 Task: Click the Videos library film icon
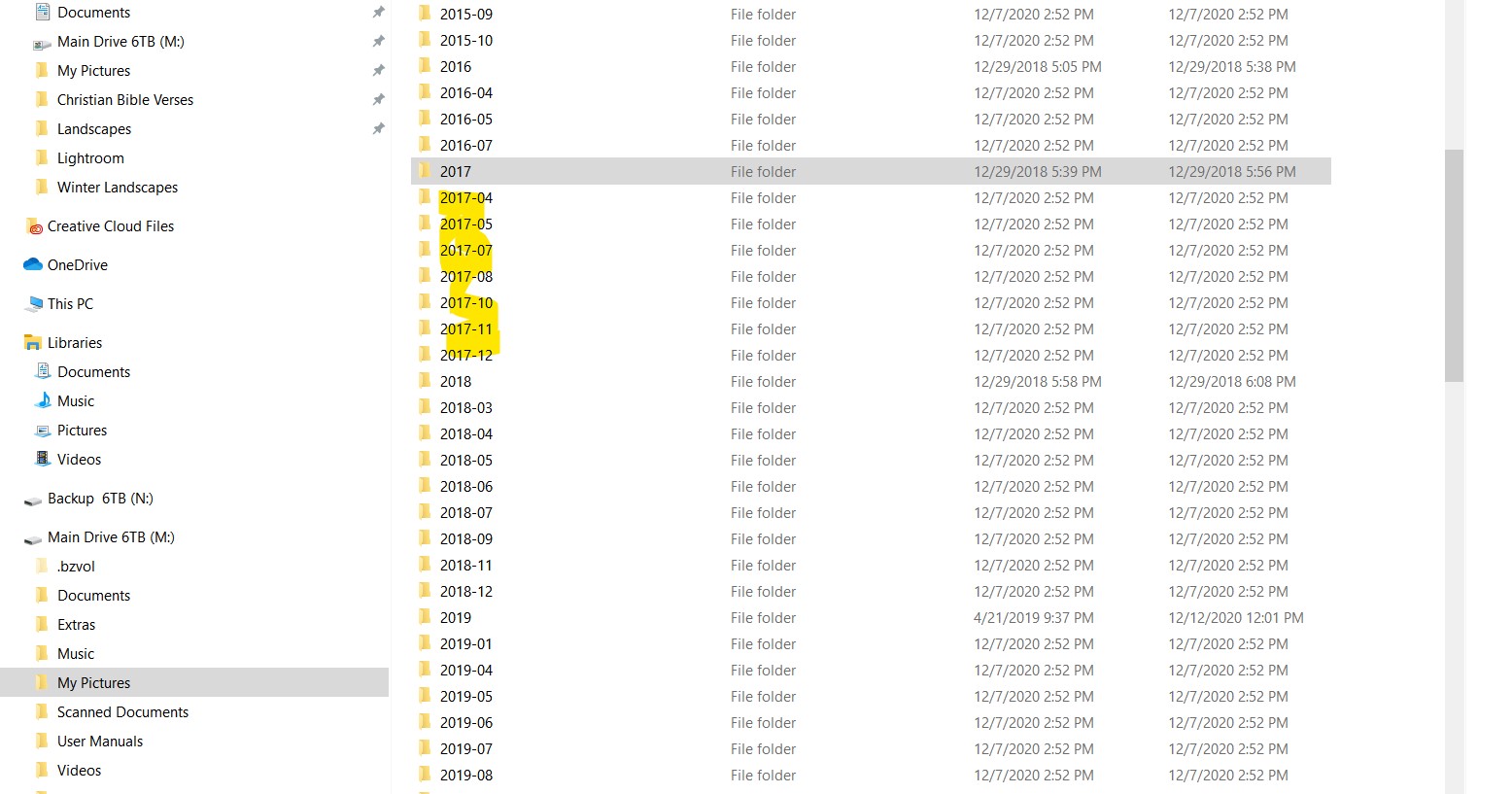tap(43, 459)
